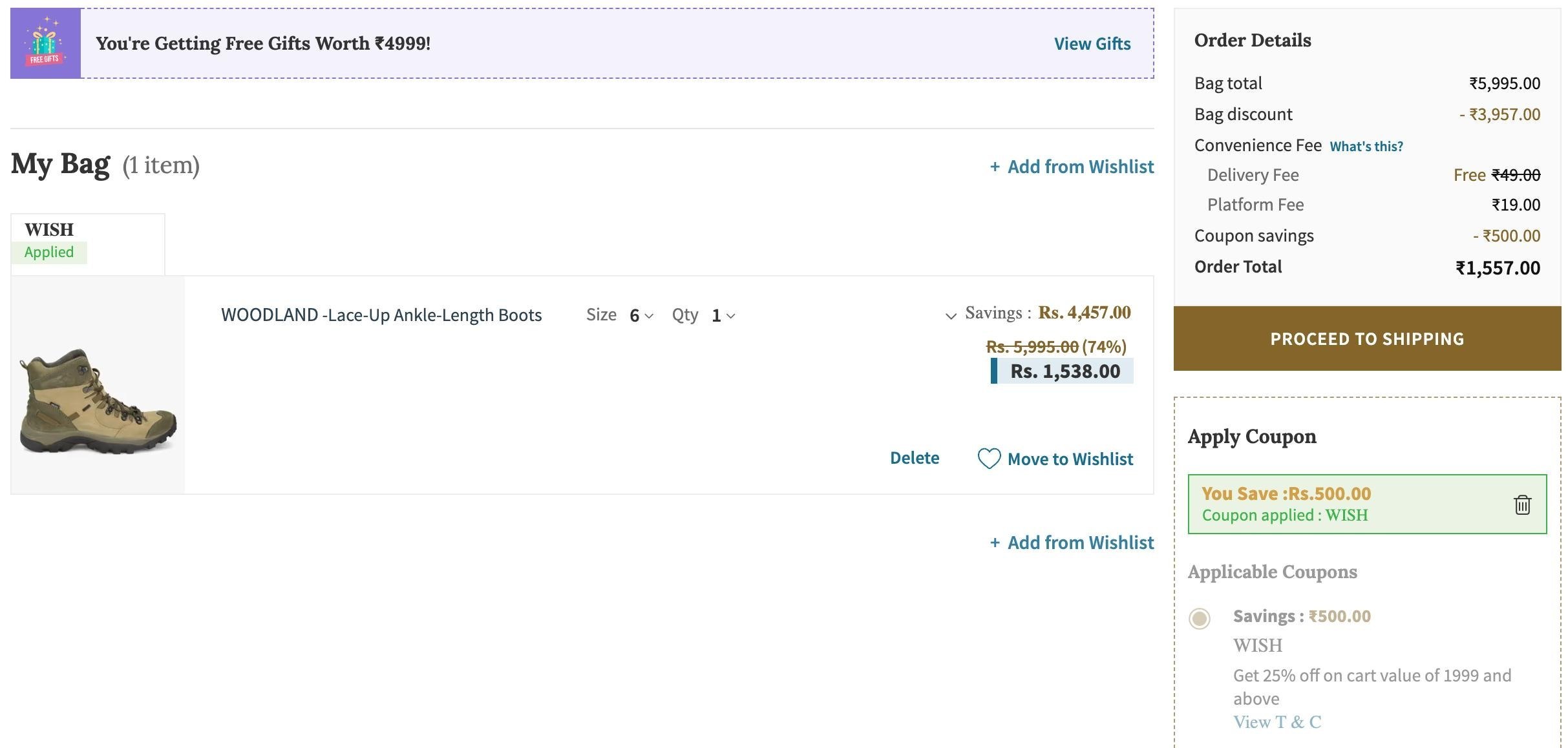The width and height of the screenshot is (1568, 748).
Task: Remove WISH coupon with trash icon
Action: [x=1522, y=504]
